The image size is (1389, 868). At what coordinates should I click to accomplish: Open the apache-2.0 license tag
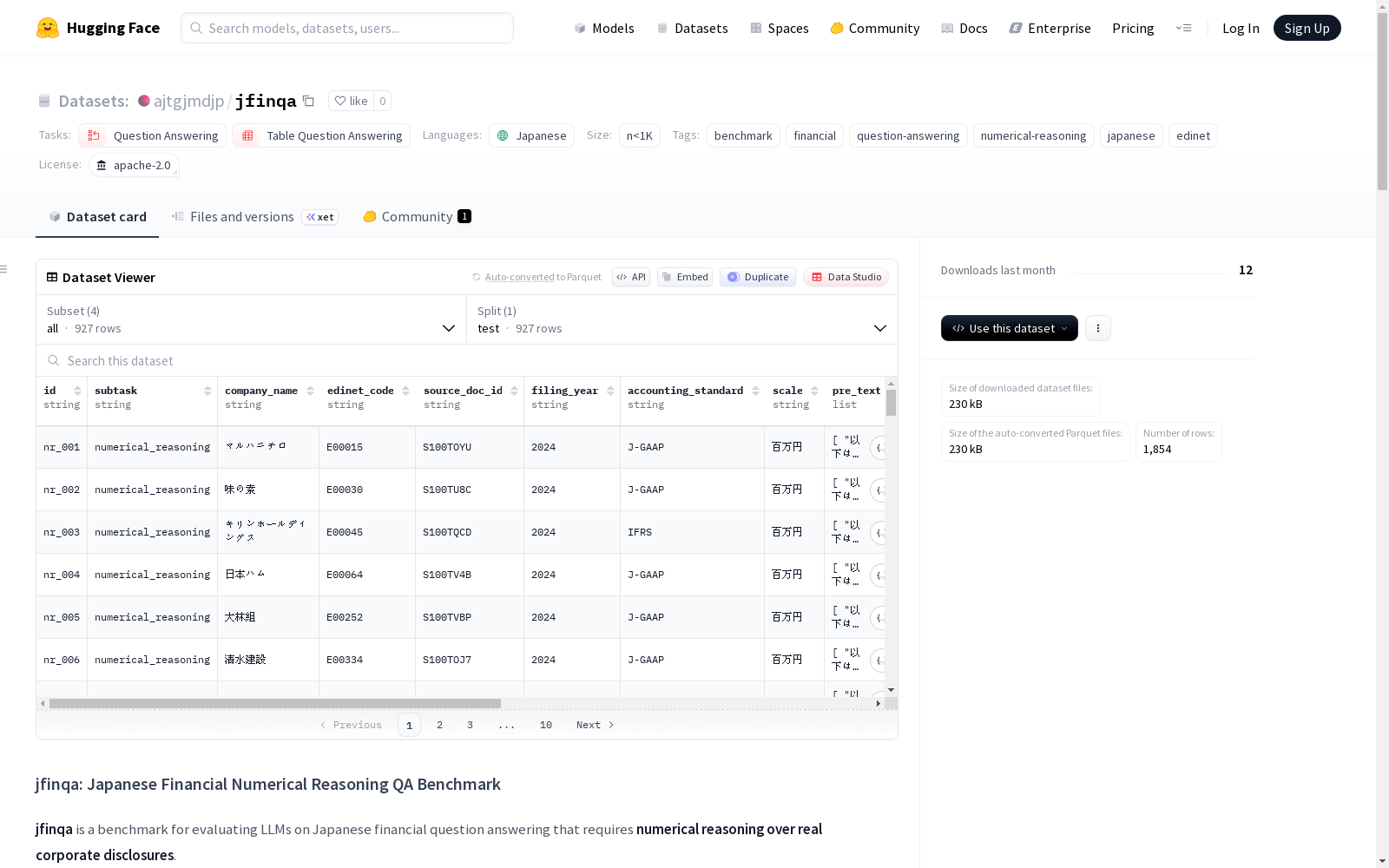click(x=134, y=165)
